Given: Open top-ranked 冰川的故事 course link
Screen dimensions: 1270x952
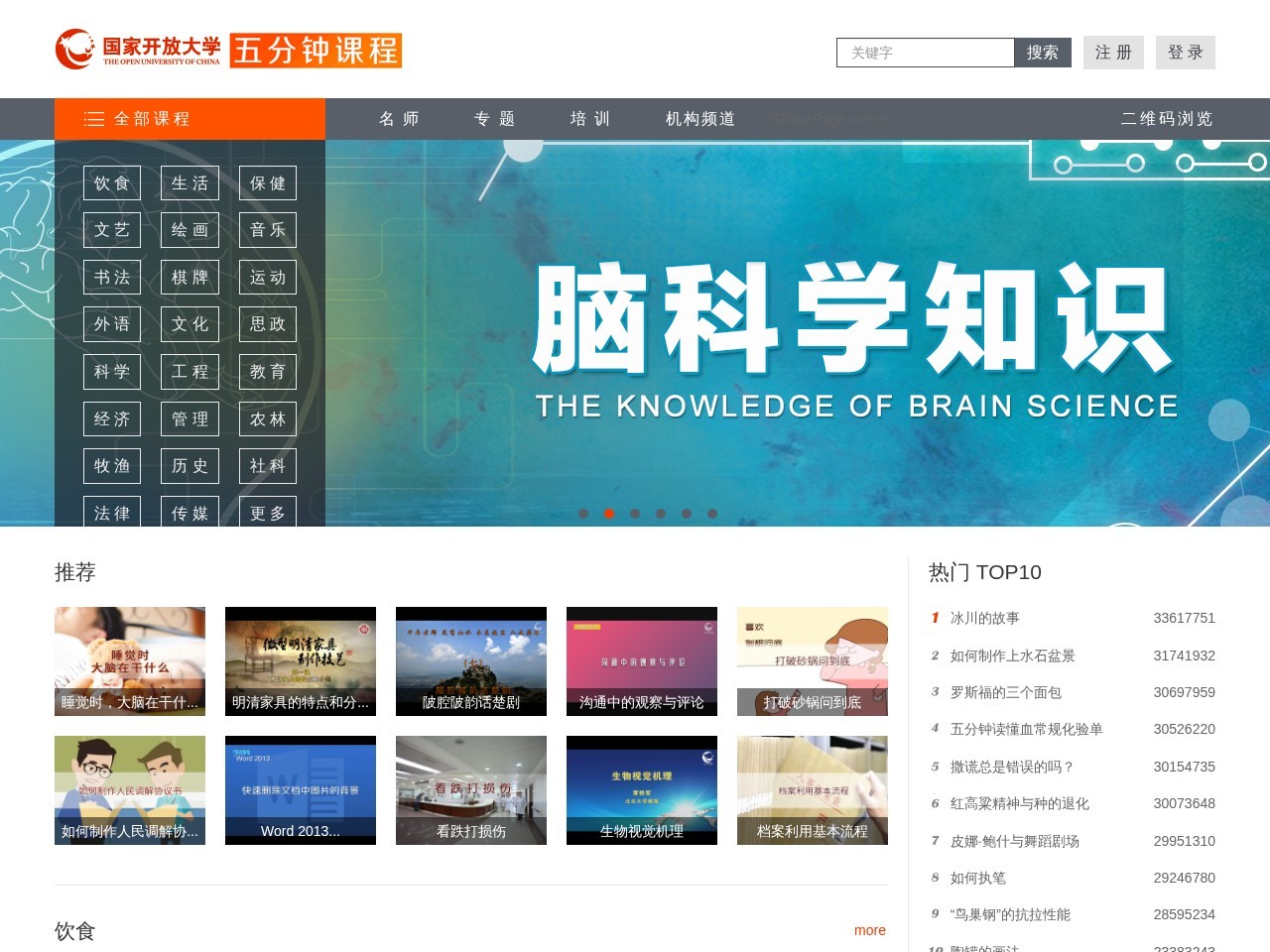Looking at the screenshot, I should [x=984, y=618].
